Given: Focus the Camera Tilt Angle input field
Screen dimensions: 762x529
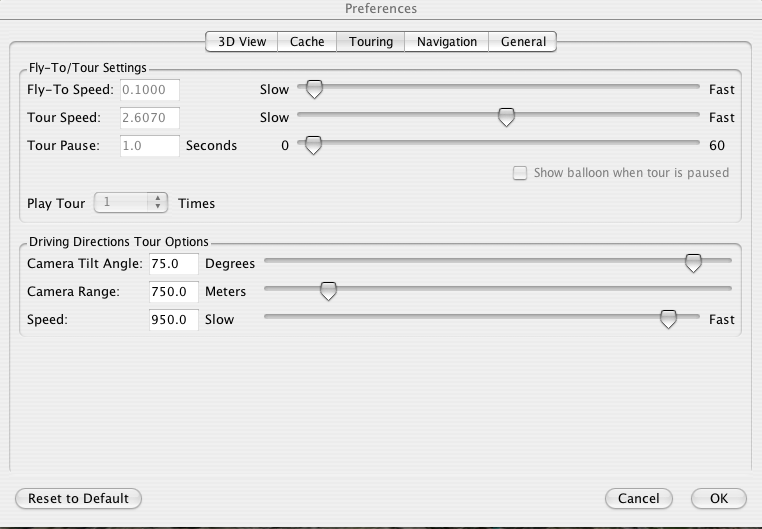Looking at the screenshot, I should click(x=173, y=264).
